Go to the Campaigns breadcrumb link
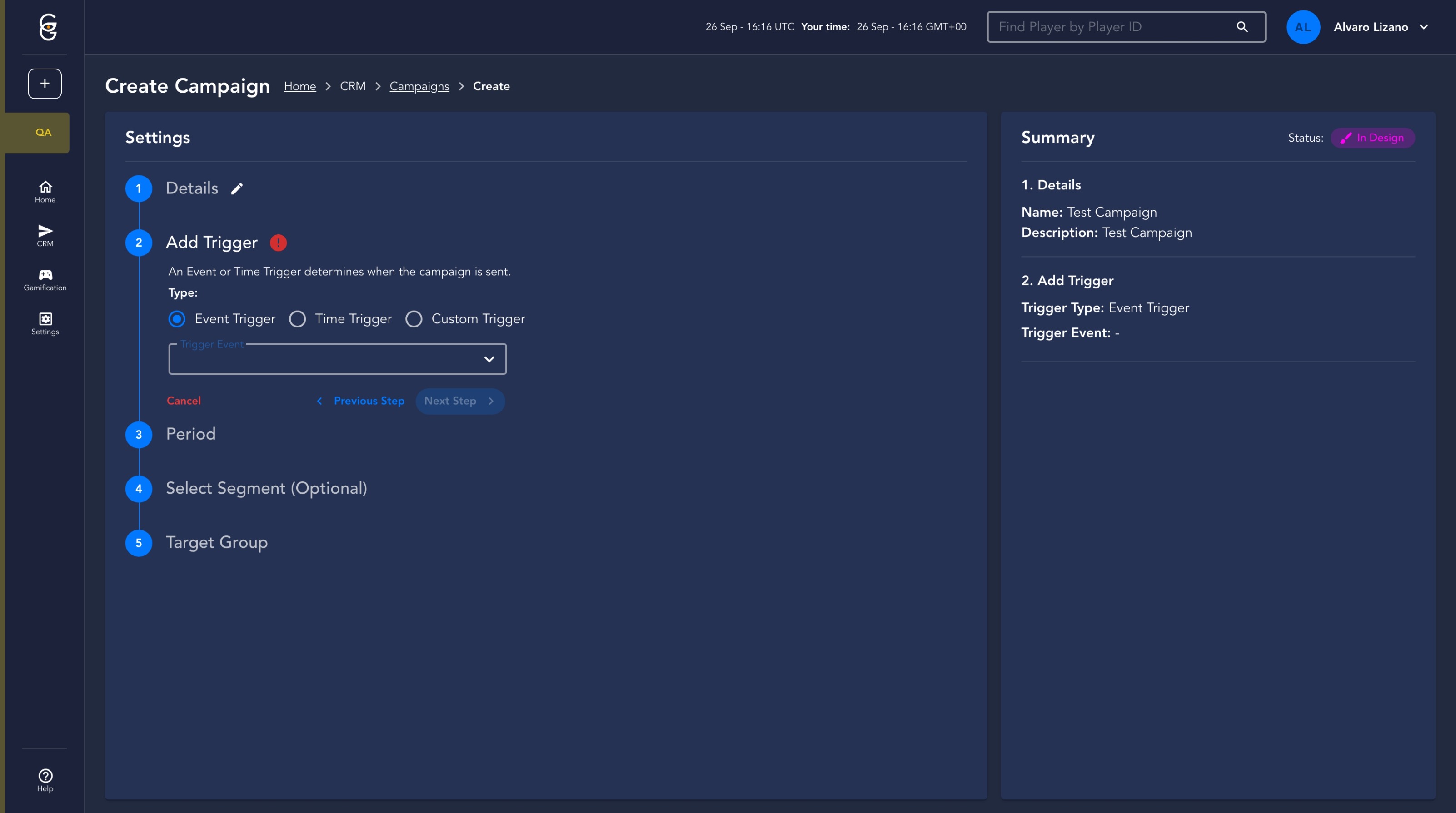Viewport: 1456px width, 813px height. click(x=419, y=86)
